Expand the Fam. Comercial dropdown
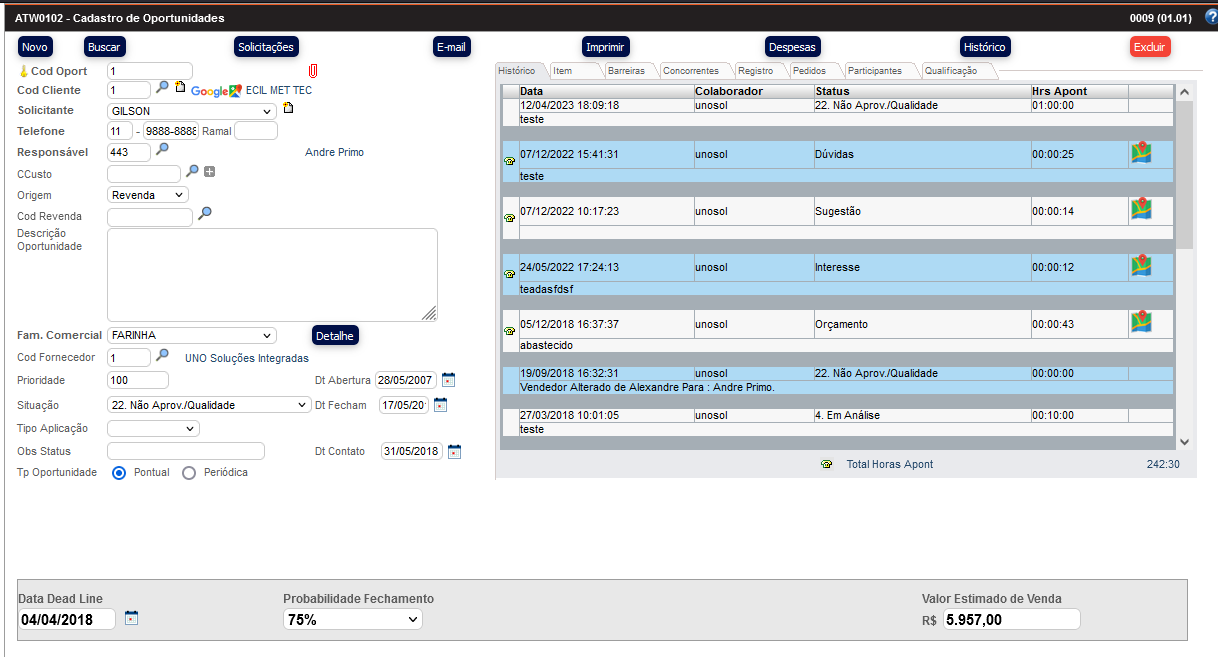The image size is (1218, 657). coord(191,335)
